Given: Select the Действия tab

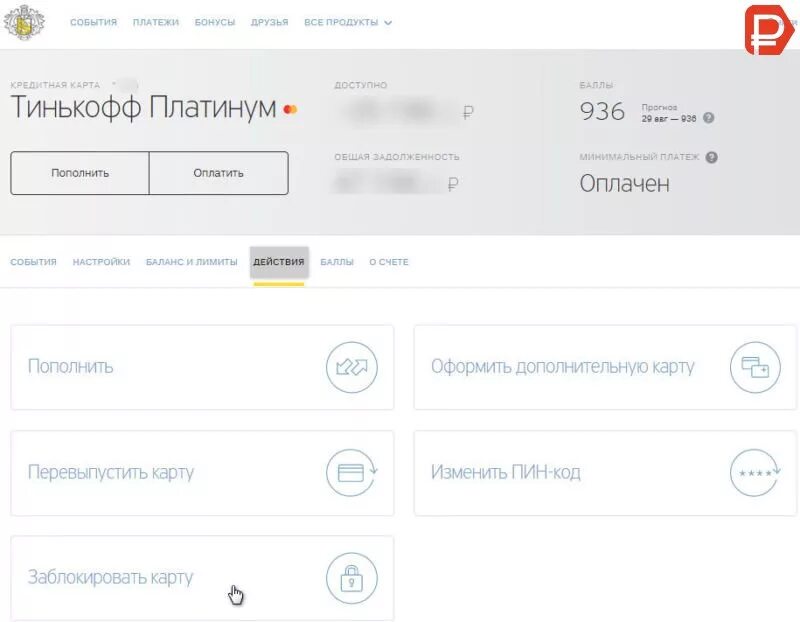Looking at the screenshot, I should click(x=279, y=262).
